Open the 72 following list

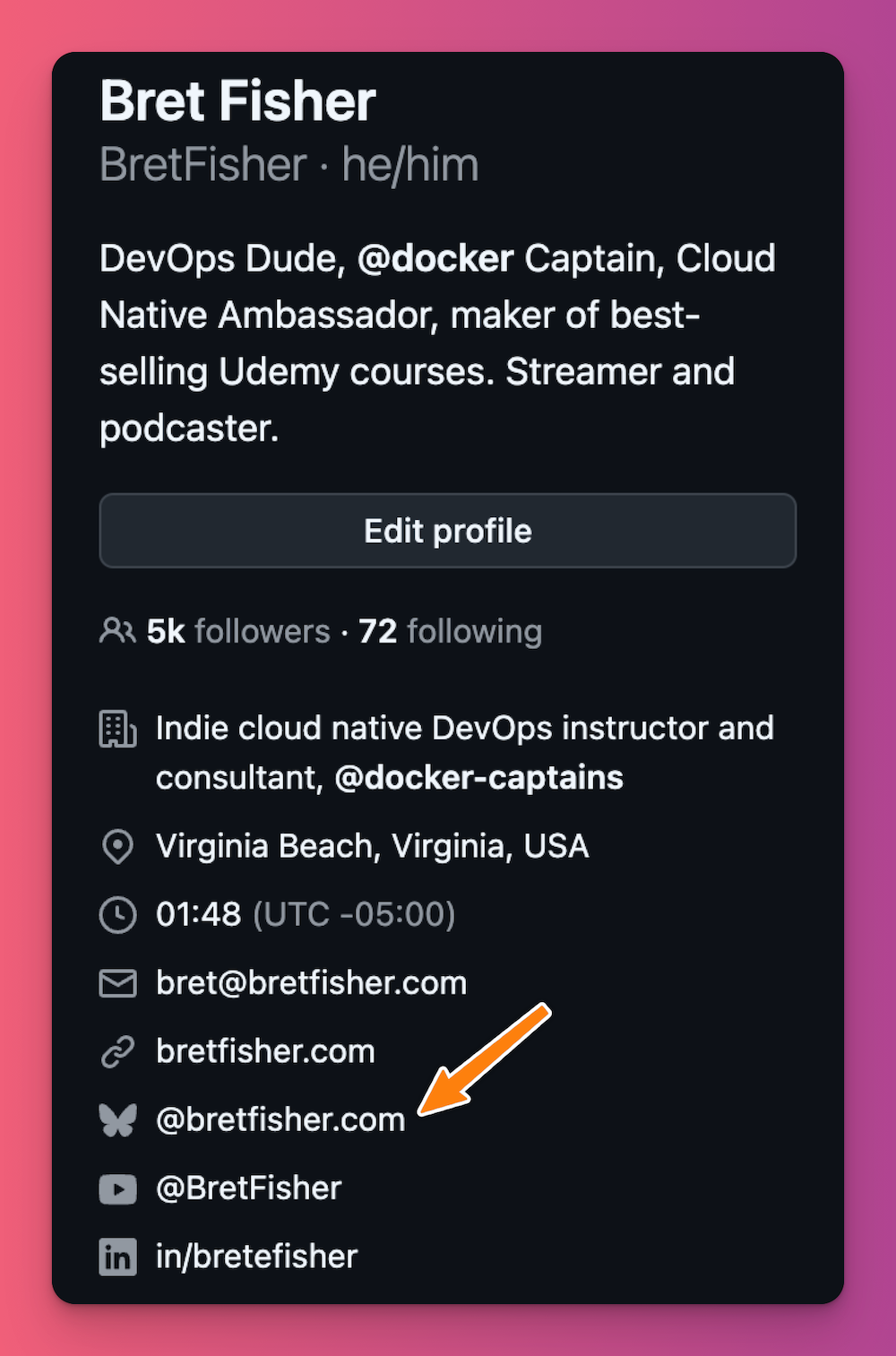pos(450,631)
